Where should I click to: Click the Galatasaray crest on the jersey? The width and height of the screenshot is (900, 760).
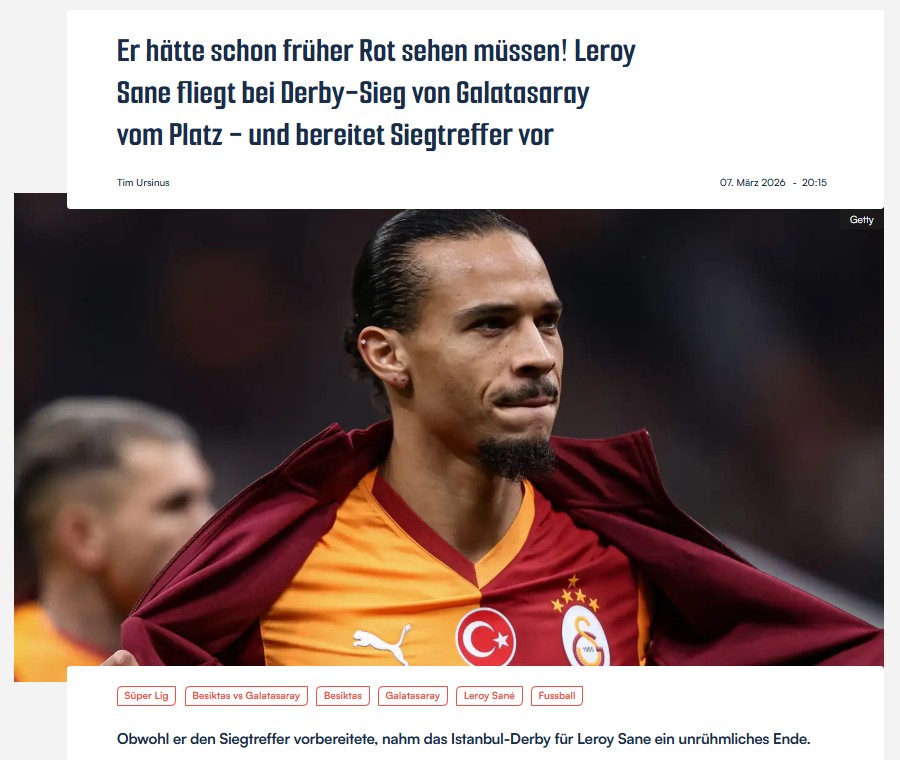[x=585, y=636]
